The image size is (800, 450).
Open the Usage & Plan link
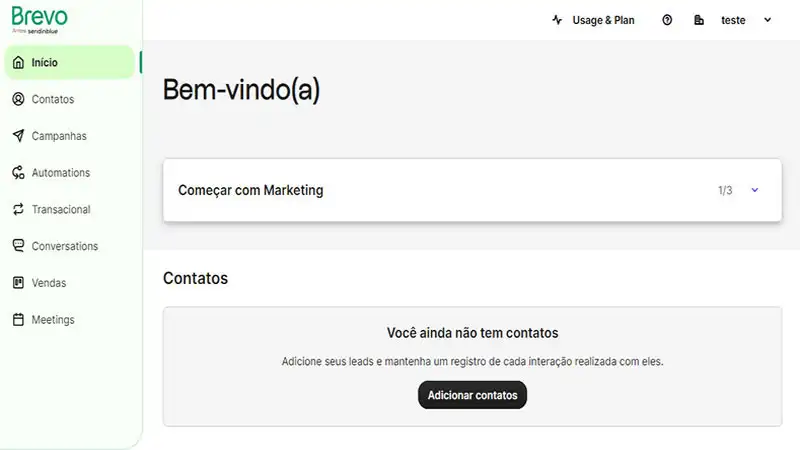click(603, 20)
